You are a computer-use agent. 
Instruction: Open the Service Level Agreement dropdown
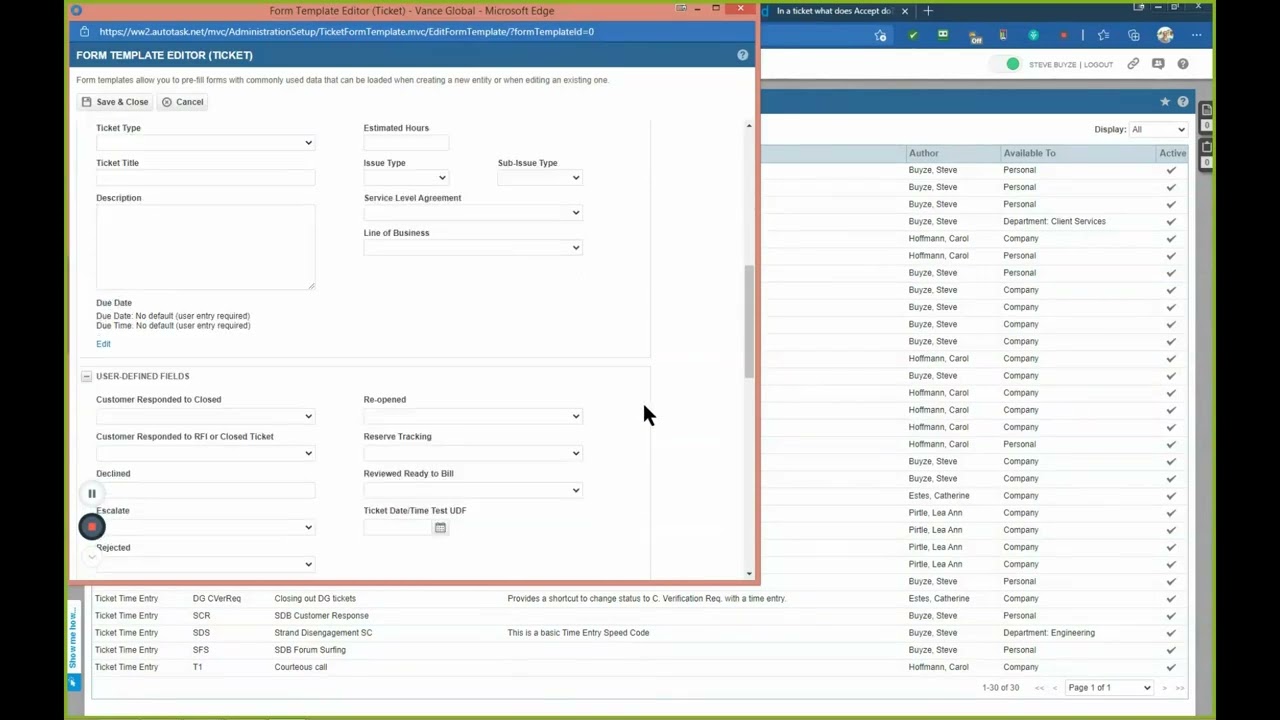click(473, 213)
